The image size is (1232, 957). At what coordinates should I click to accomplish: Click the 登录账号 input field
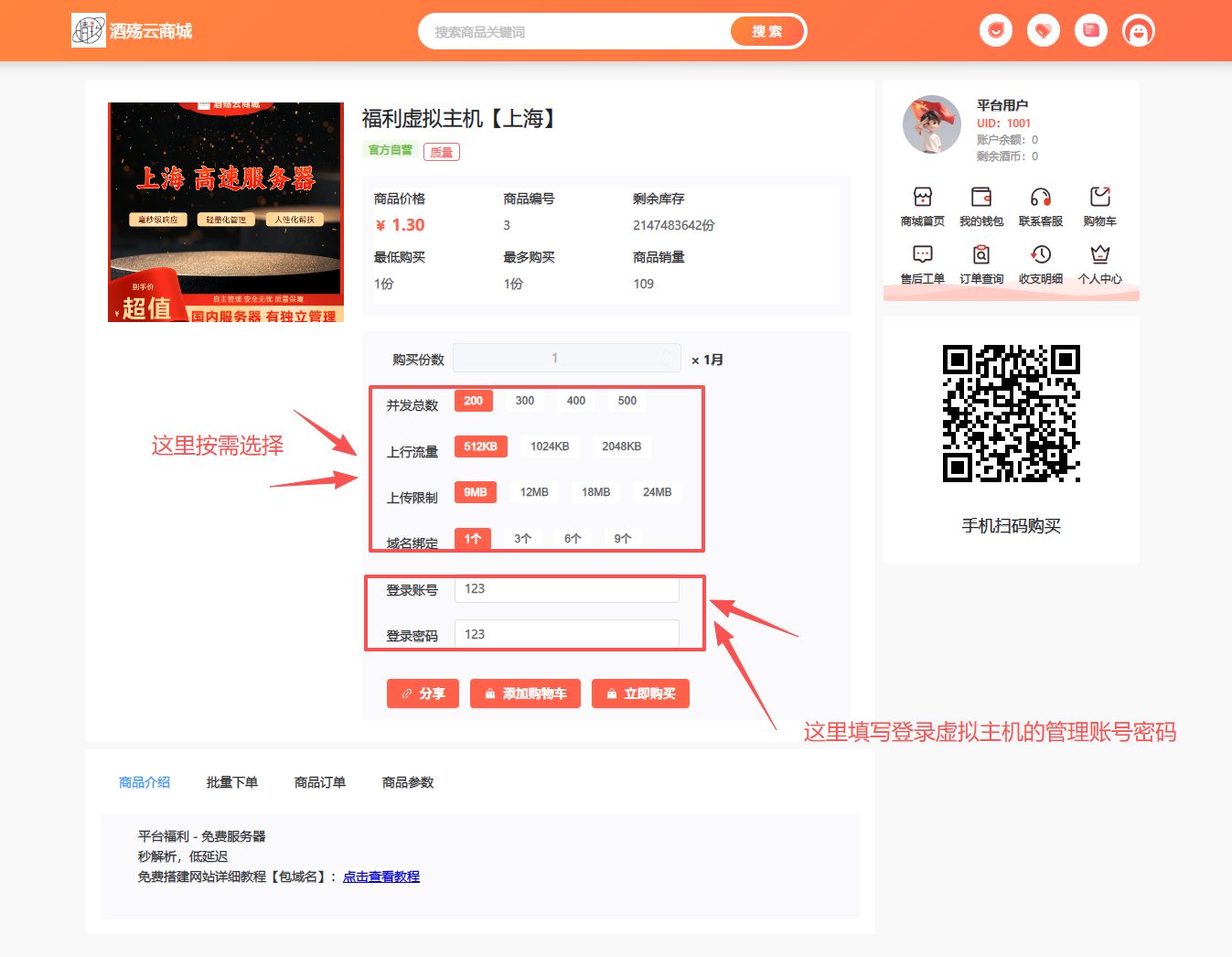click(x=566, y=589)
